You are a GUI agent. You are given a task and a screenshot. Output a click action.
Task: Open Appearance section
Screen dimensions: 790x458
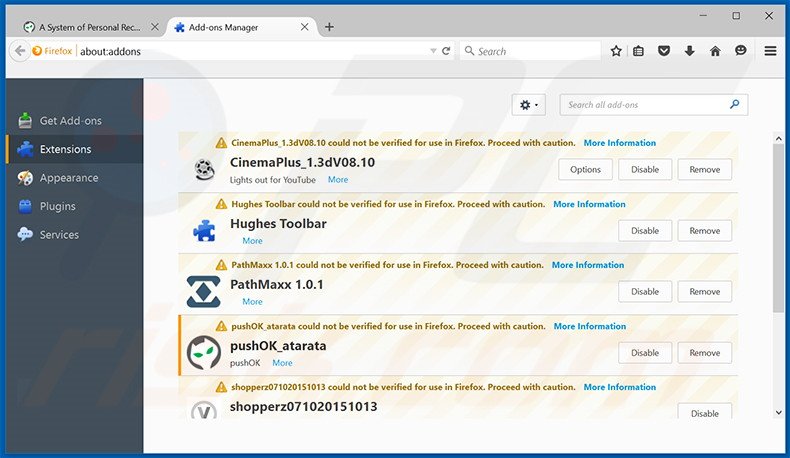coord(75,178)
